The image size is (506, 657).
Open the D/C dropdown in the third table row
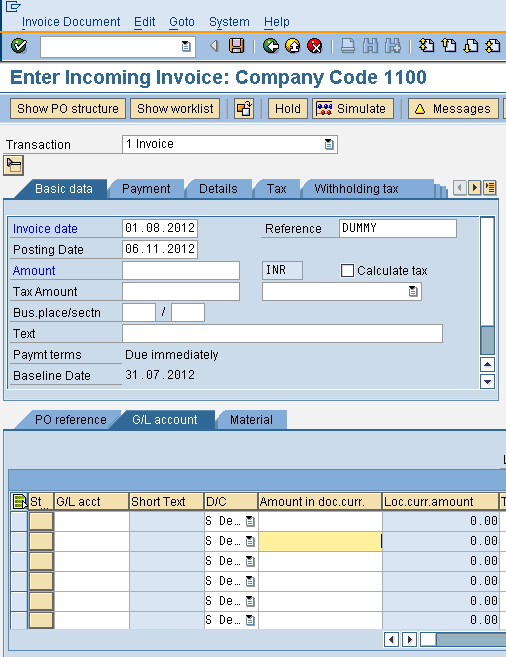(250, 561)
